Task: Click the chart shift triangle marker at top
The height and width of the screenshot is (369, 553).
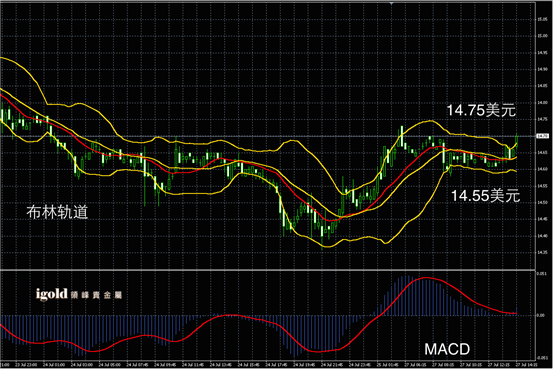Action: click(x=391, y=4)
